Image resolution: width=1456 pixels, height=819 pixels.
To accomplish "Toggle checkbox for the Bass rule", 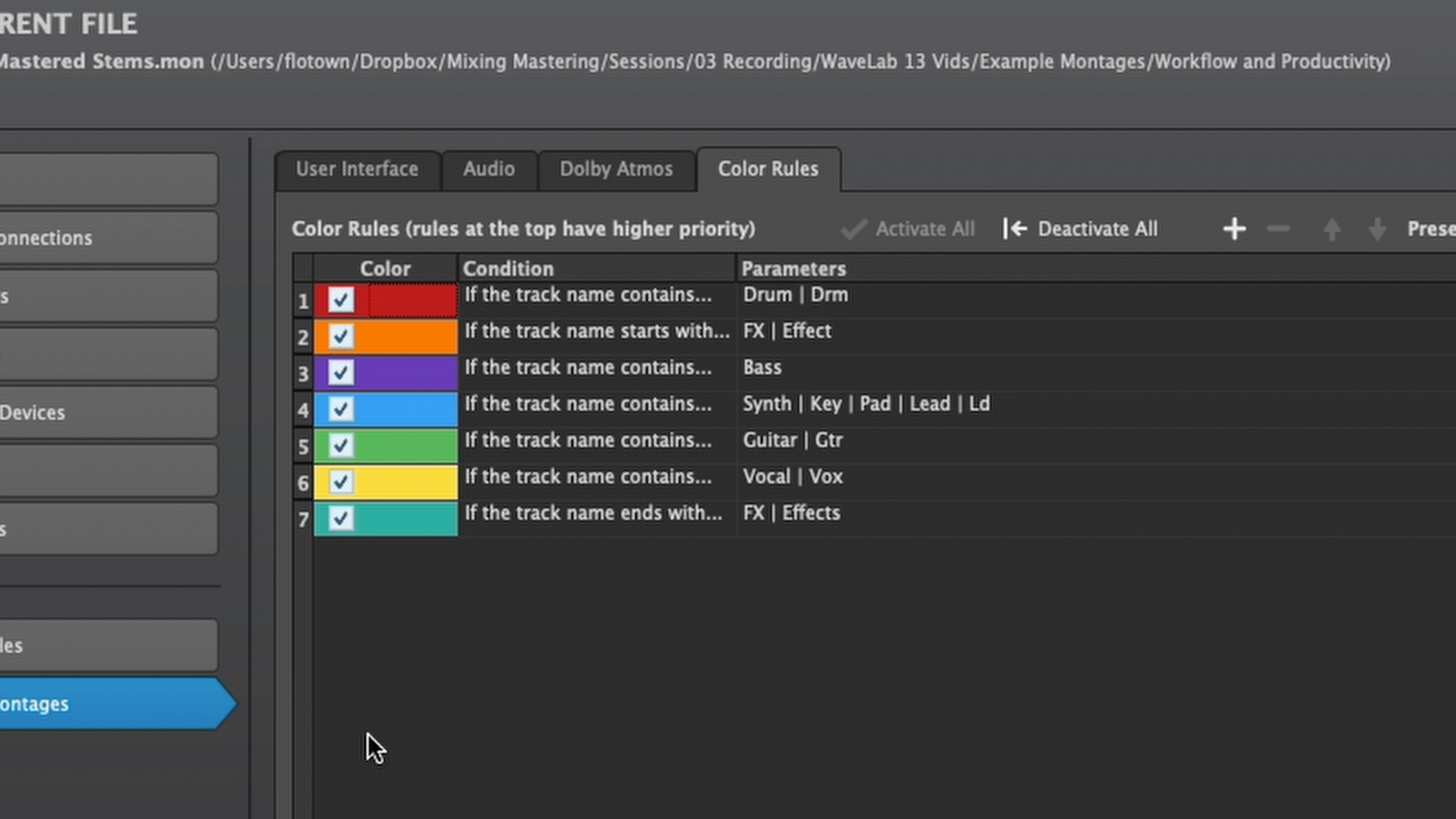I will coord(341,372).
